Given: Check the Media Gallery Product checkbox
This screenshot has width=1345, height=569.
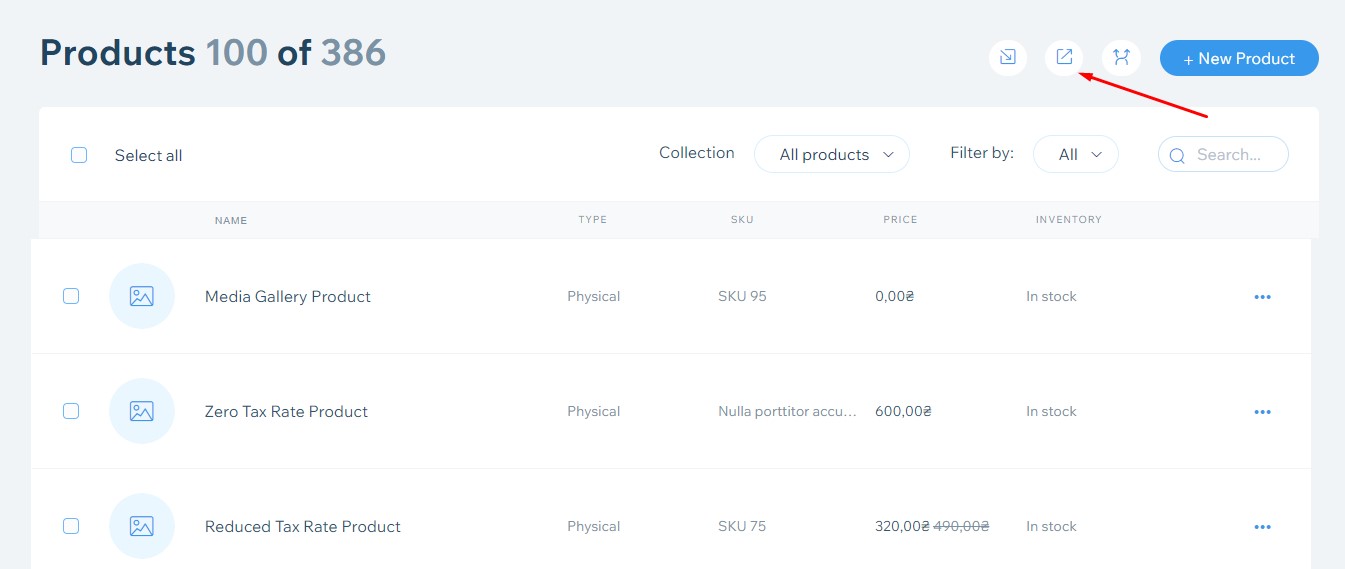Looking at the screenshot, I should coord(71,296).
